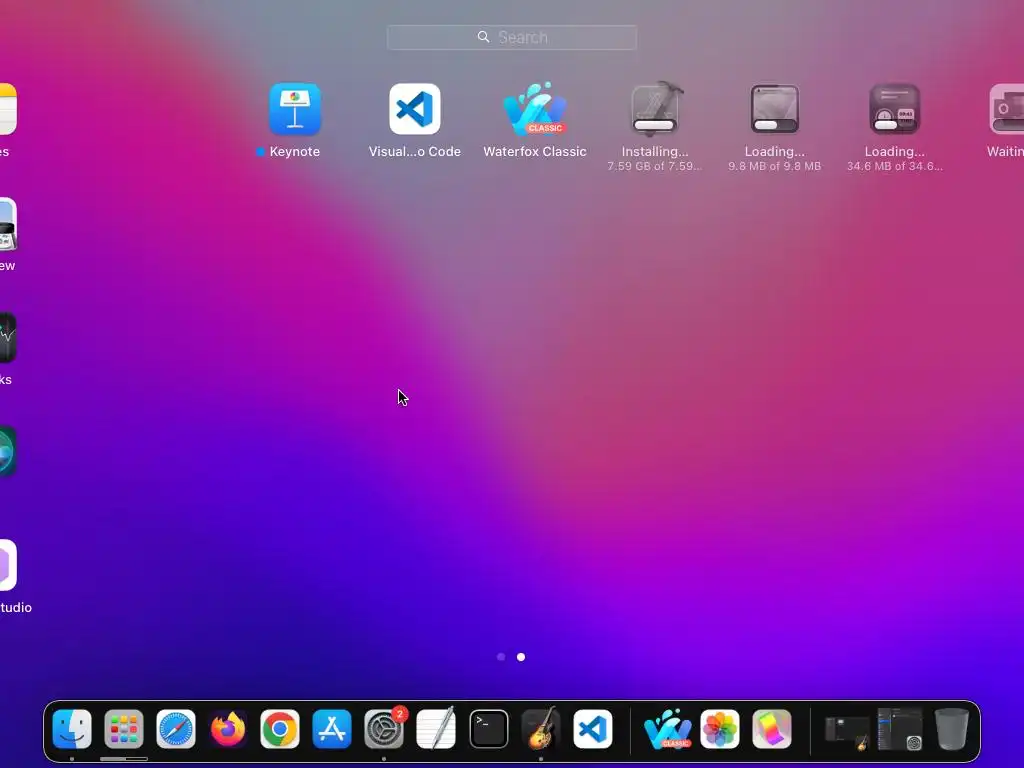
Task: Open the App Store from the Dock
Action: point(332,729)
